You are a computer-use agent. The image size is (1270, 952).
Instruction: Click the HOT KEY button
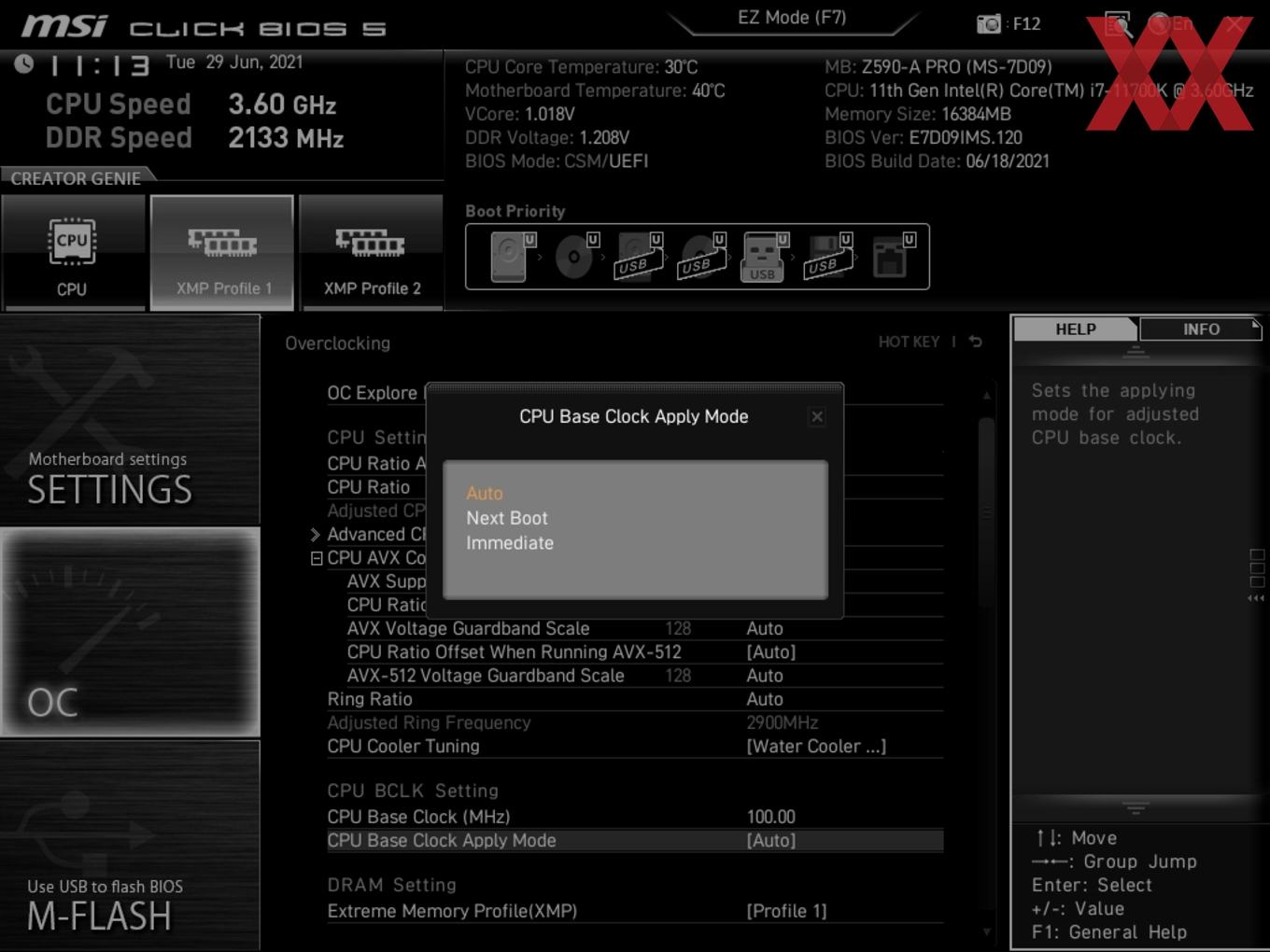pyautogui.click(x=909, y=342)
